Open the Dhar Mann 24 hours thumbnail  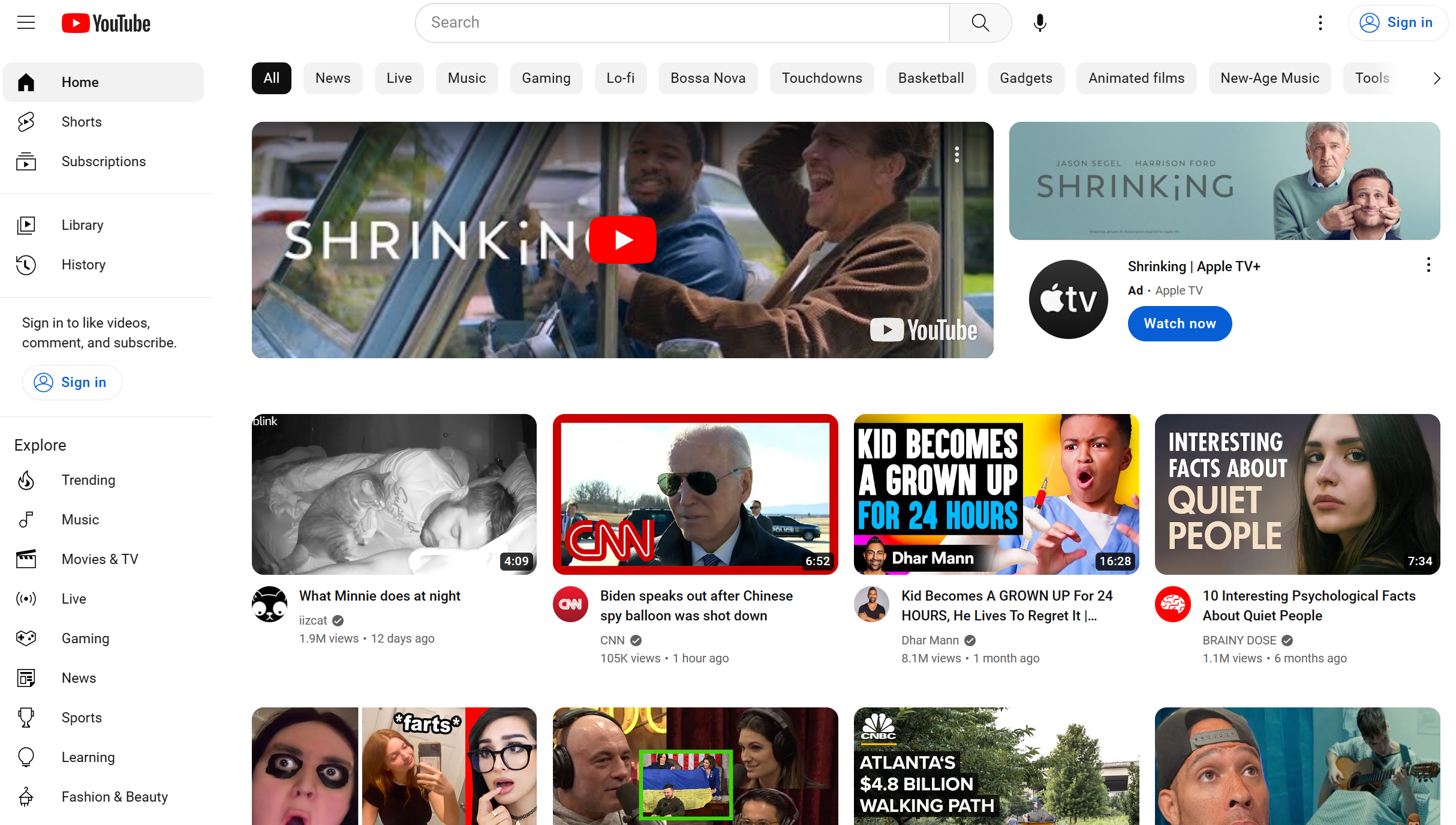click(x=996, y=494)
